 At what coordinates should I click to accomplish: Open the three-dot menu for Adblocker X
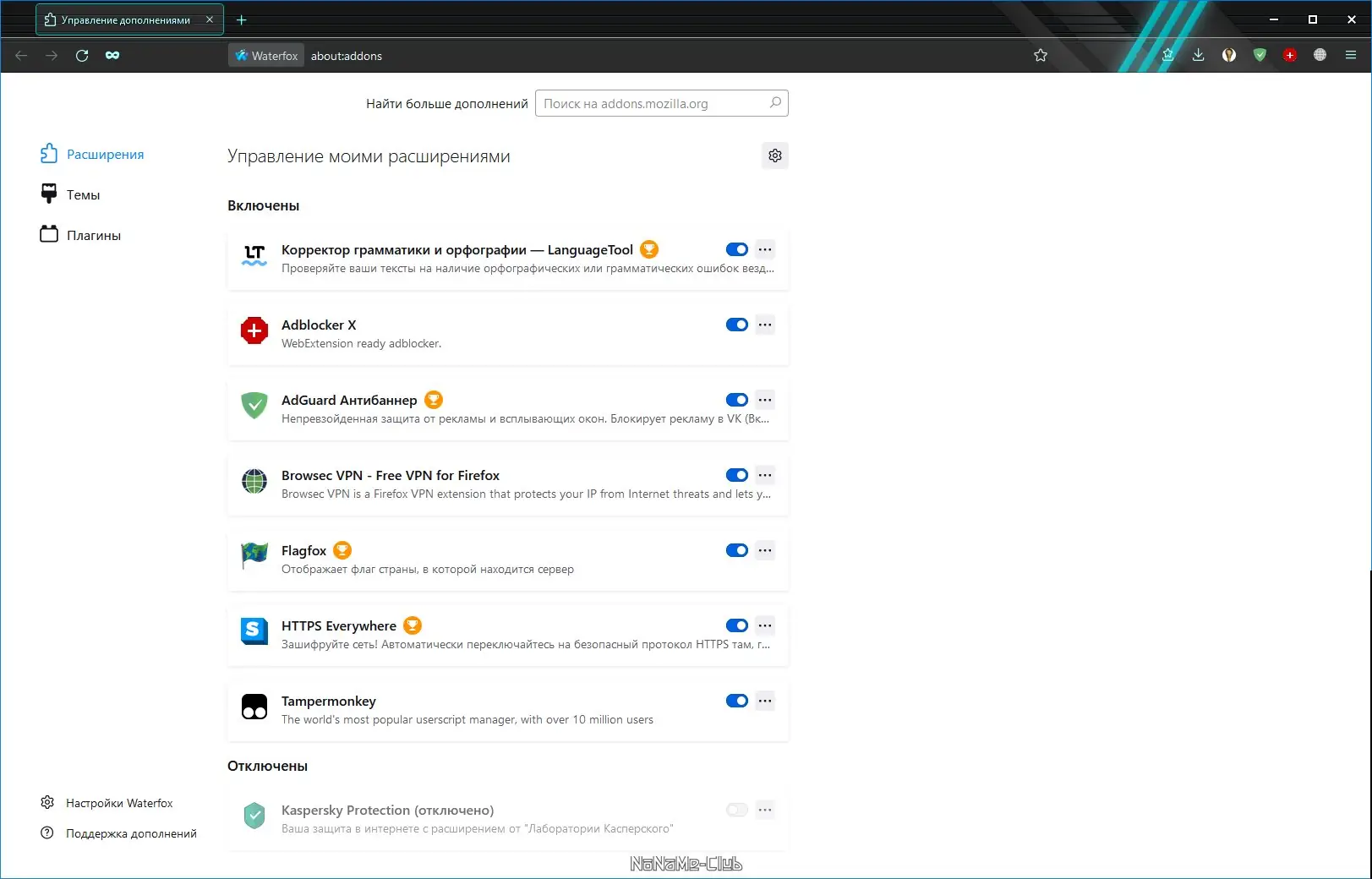click(x=765, y=325)
